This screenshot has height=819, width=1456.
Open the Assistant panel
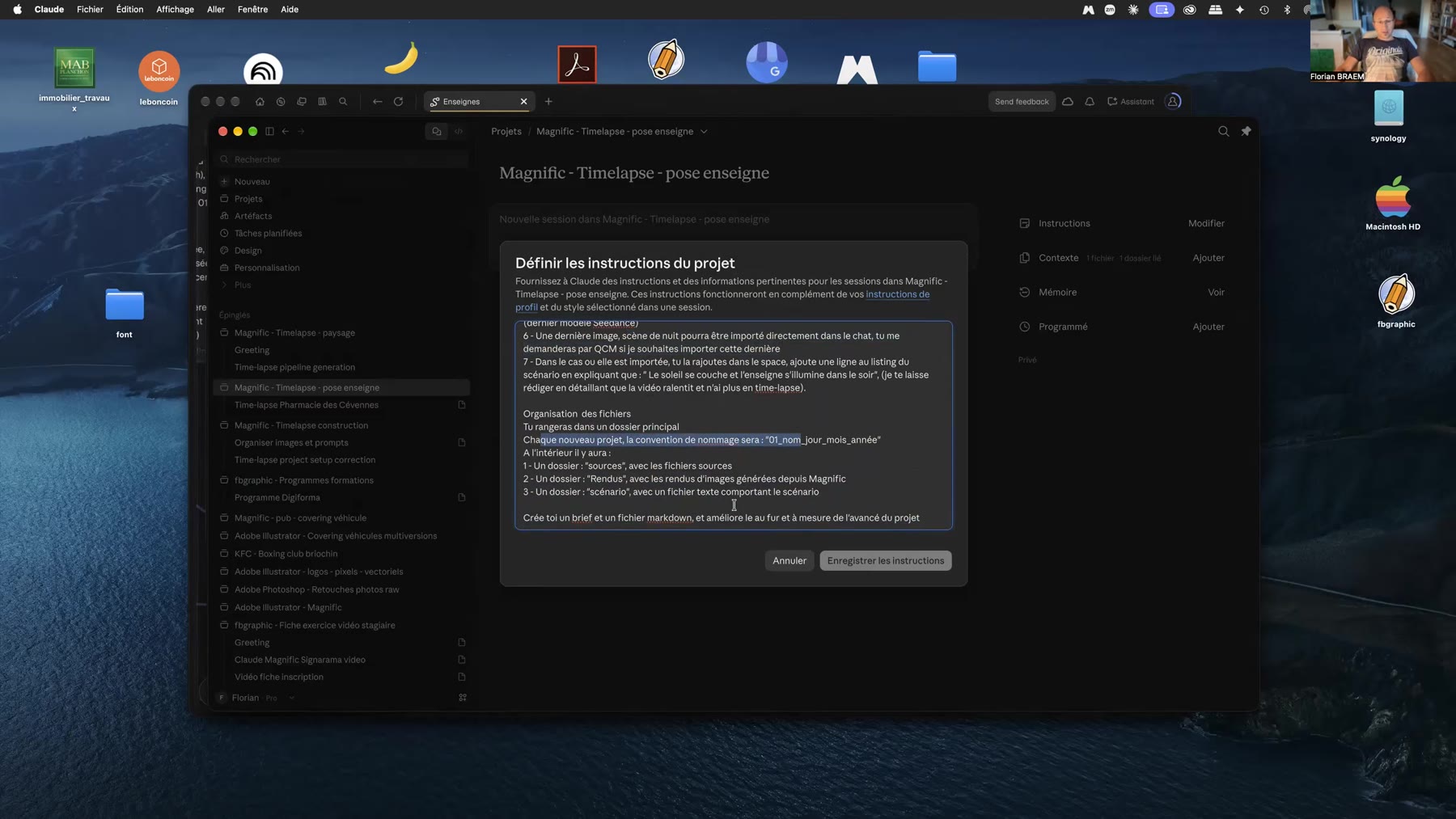coord(1130,102)
